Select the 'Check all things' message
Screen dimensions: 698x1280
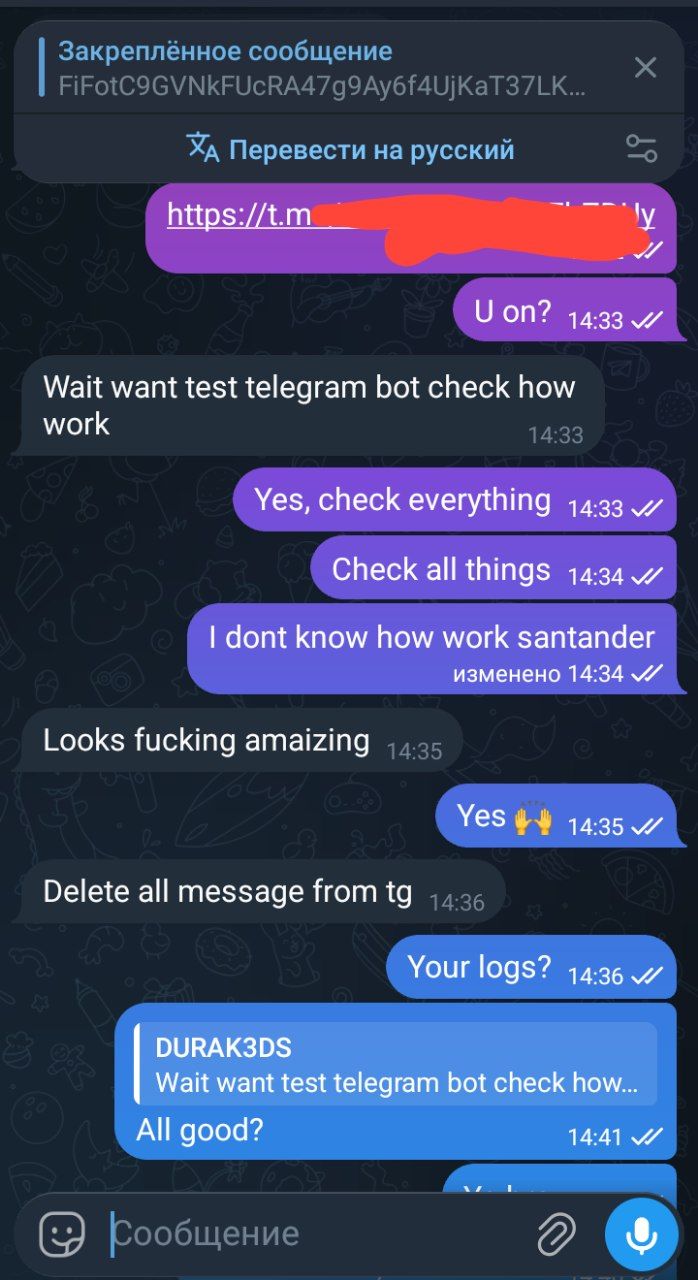pyautogui.click(x=493, y=571)
